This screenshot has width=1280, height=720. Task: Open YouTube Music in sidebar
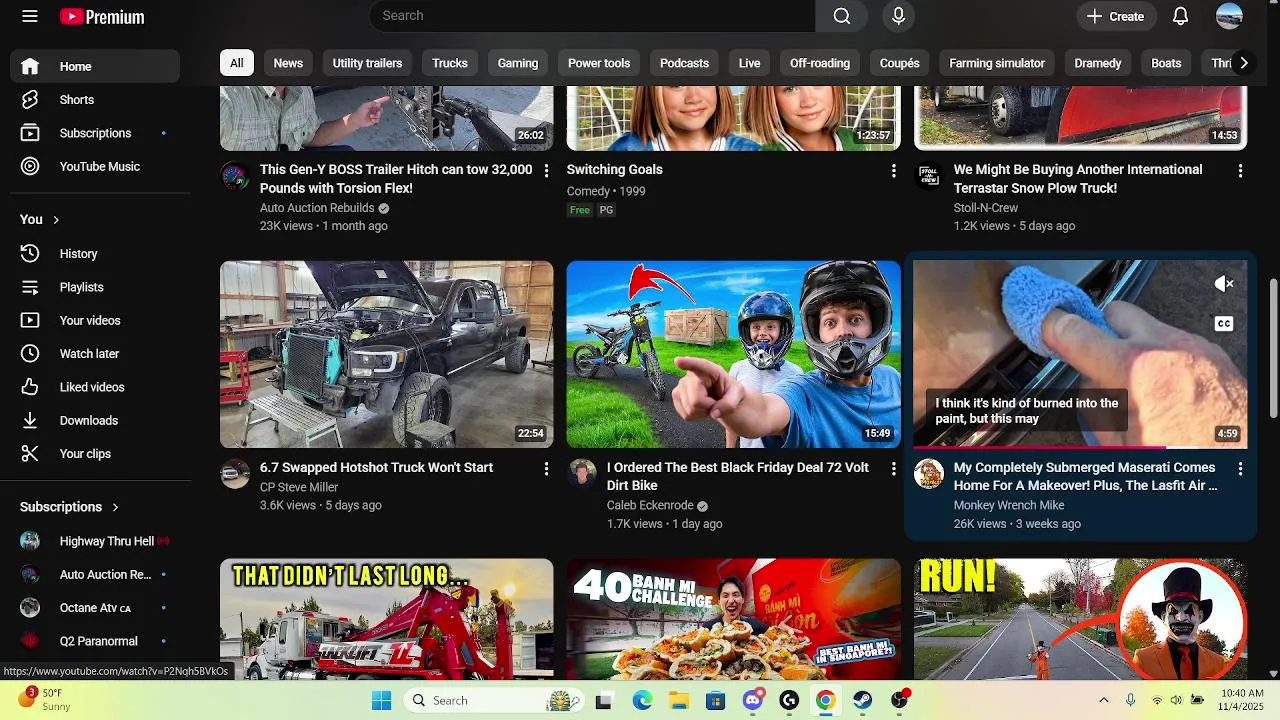tap(95, 166)
